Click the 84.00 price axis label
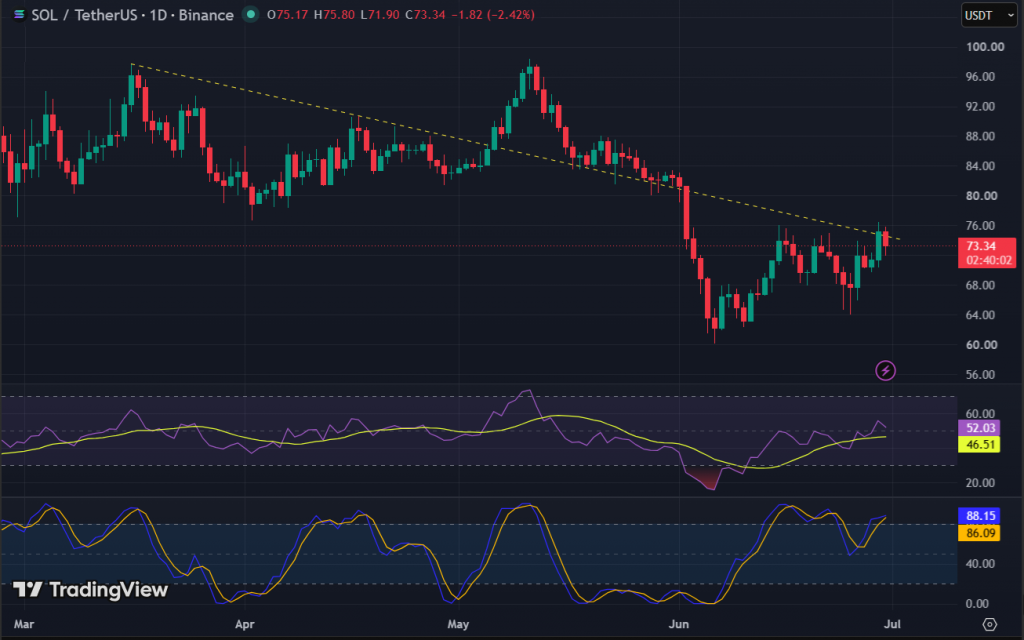The image size is (1024, 640). 980,166
